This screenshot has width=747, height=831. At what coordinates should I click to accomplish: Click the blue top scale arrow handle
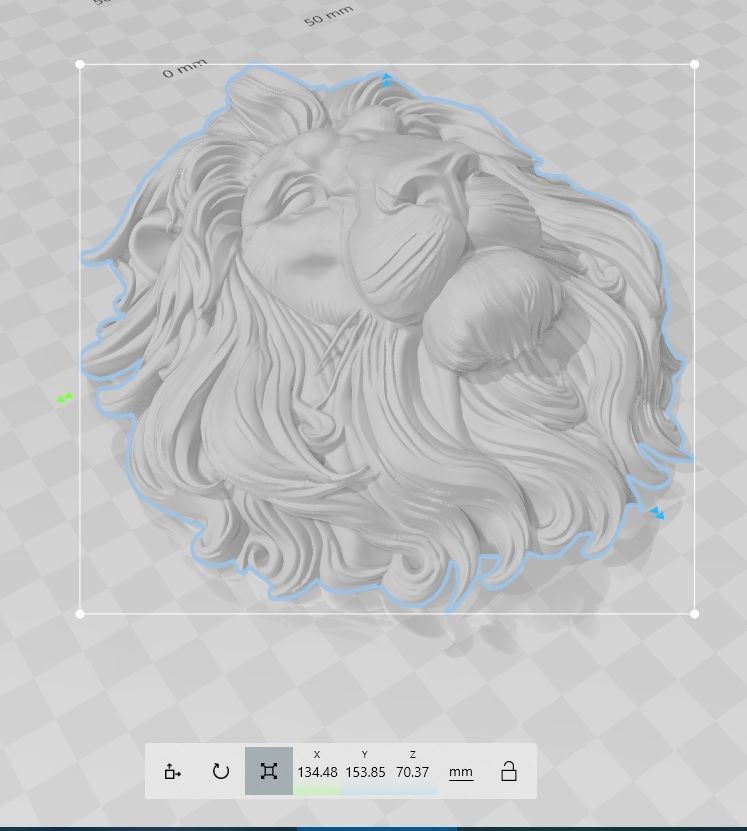387,79
